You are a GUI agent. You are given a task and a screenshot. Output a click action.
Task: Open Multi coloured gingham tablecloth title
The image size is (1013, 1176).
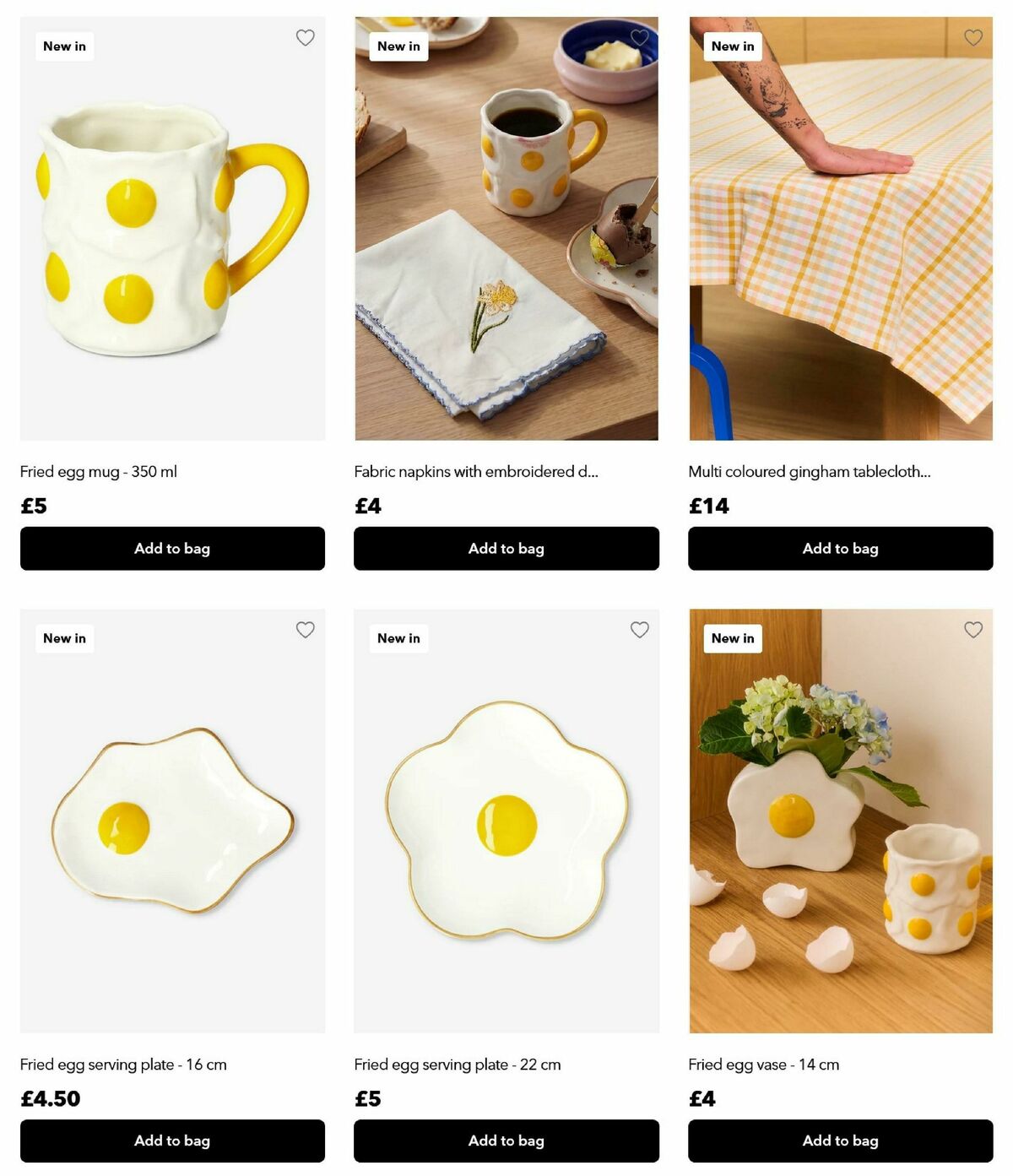pos(810,472)
